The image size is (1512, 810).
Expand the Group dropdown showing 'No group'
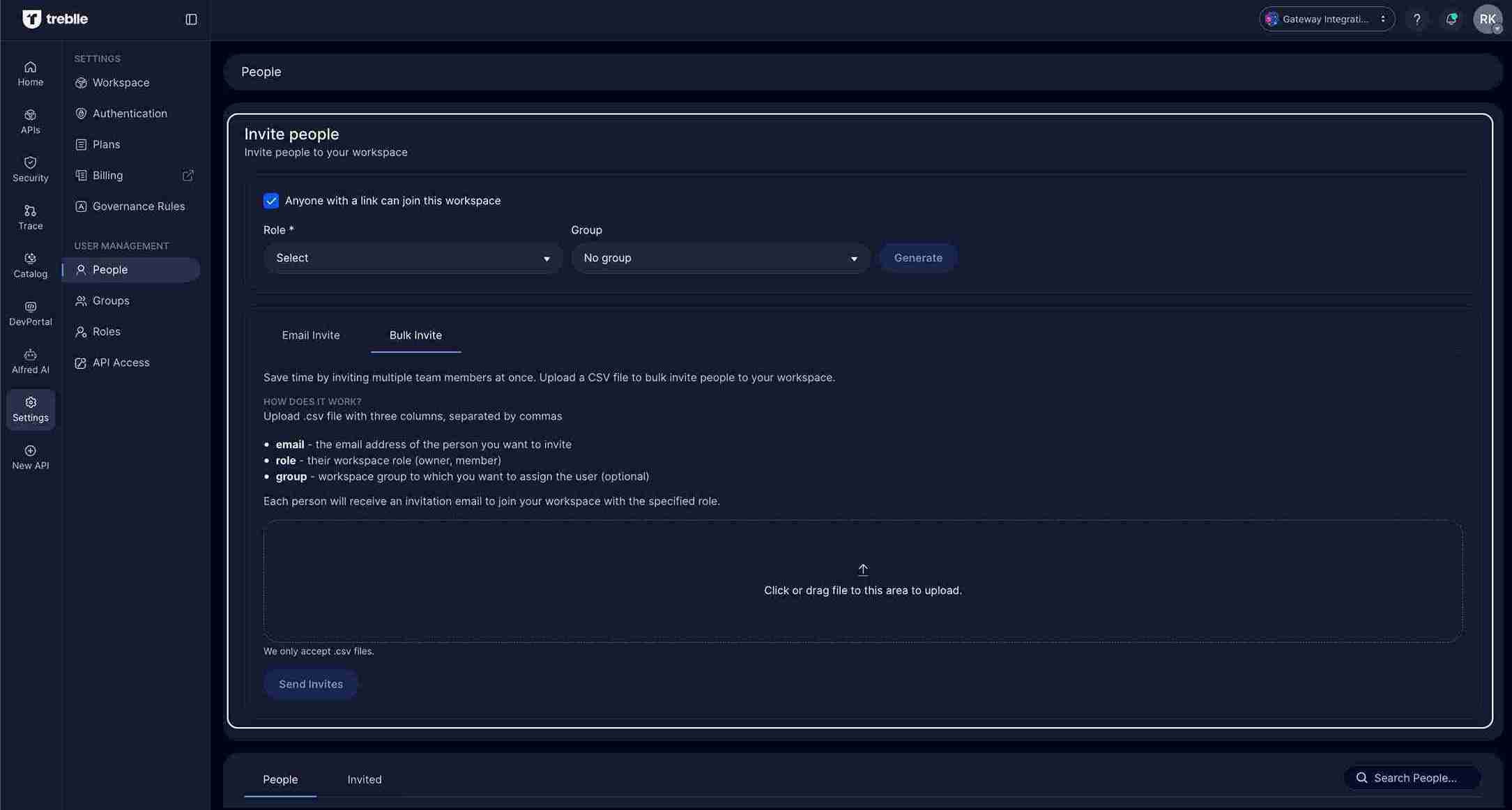coord(720,258)
